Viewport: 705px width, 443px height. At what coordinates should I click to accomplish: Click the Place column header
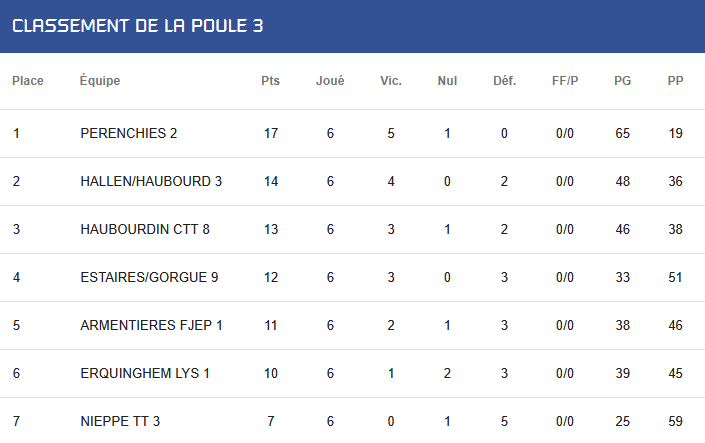click(x=28, y=81)
